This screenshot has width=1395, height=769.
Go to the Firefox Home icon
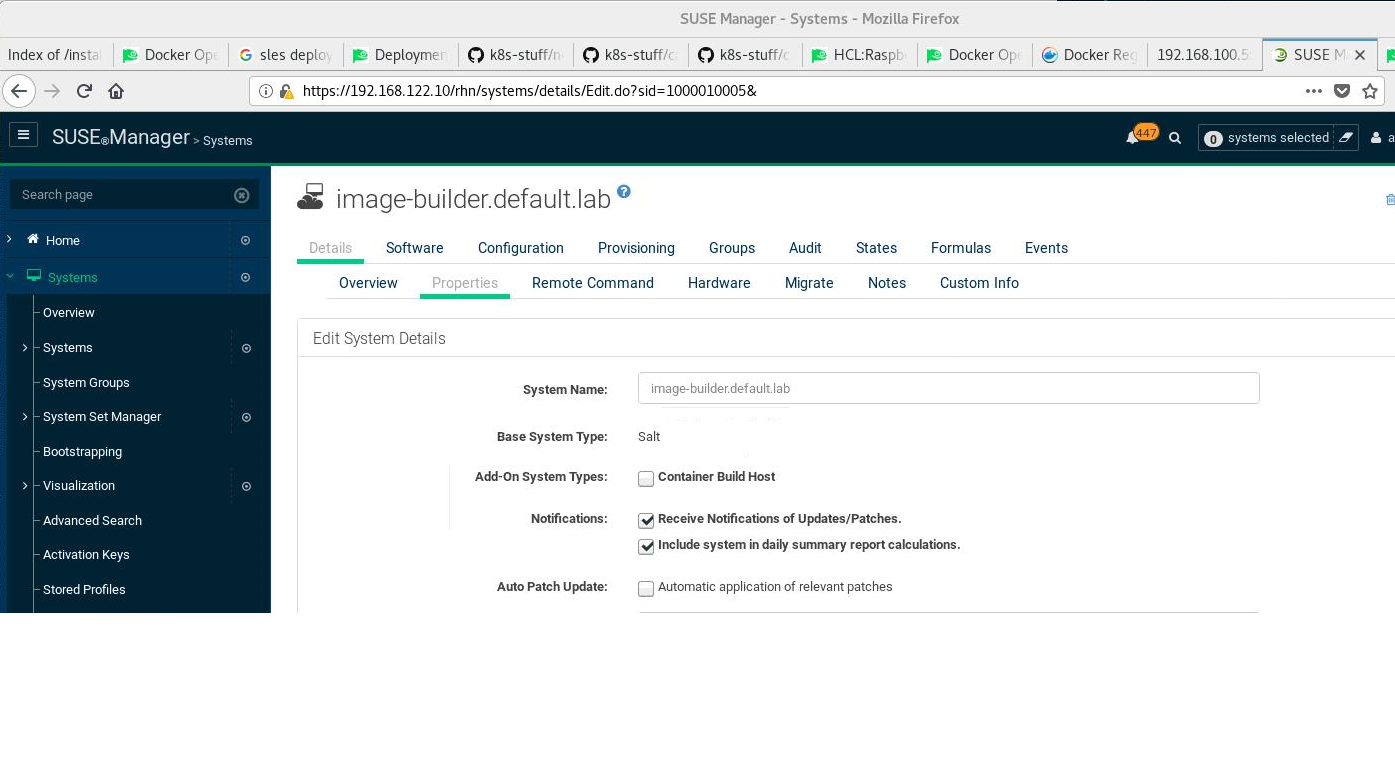point(116,91)
